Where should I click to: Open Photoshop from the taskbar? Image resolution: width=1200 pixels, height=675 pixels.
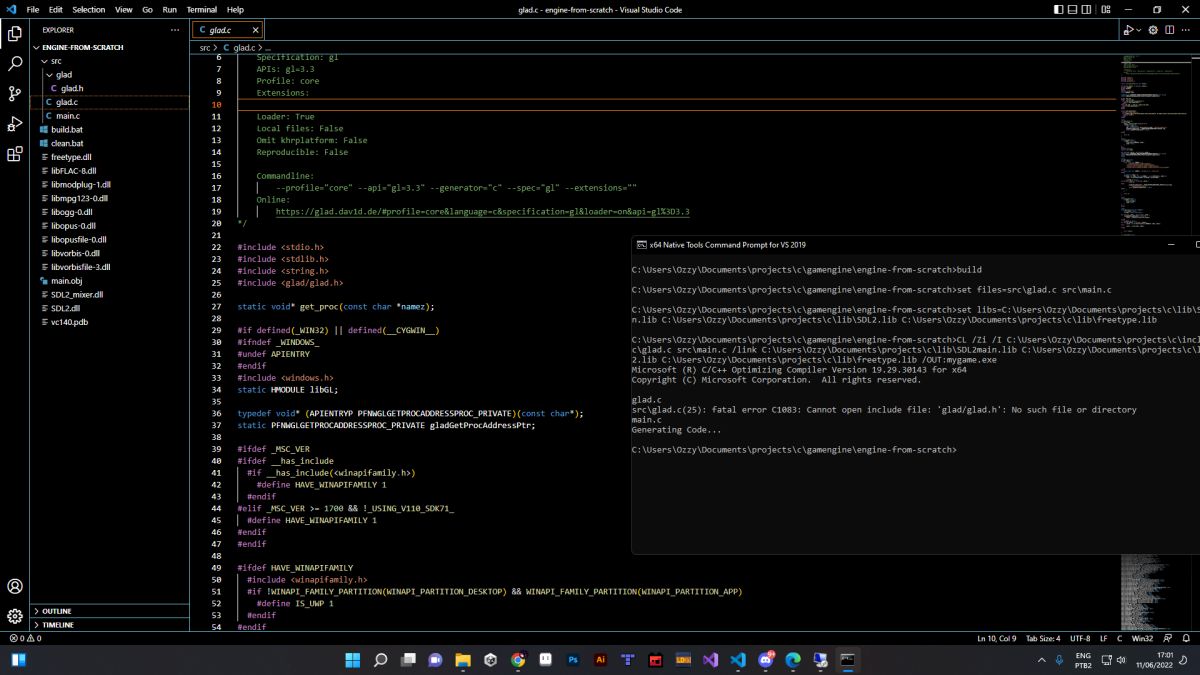click(573, 660)
